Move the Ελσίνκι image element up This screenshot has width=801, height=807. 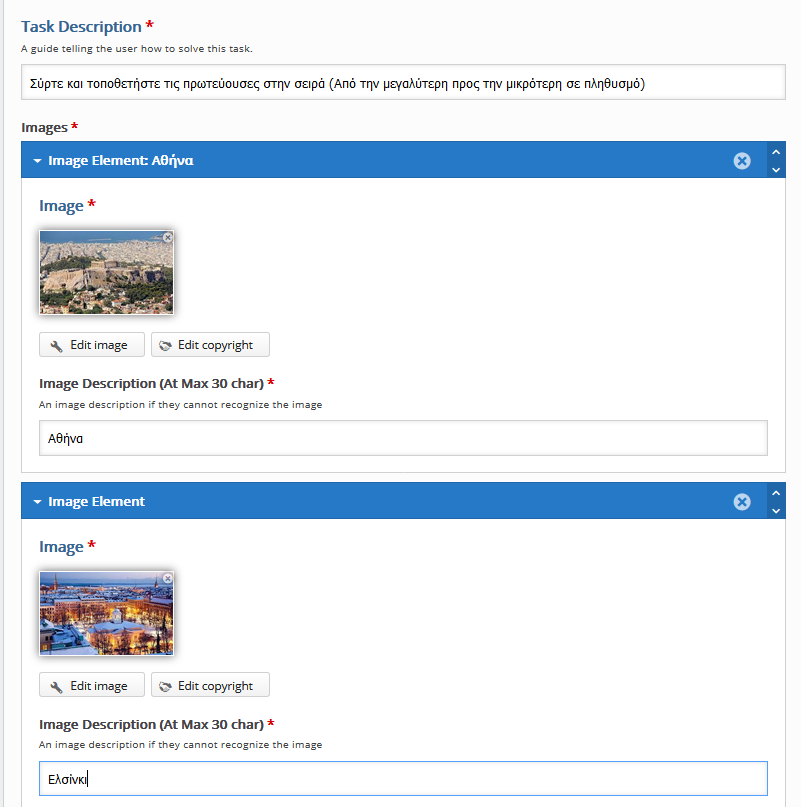coord(776,493)
